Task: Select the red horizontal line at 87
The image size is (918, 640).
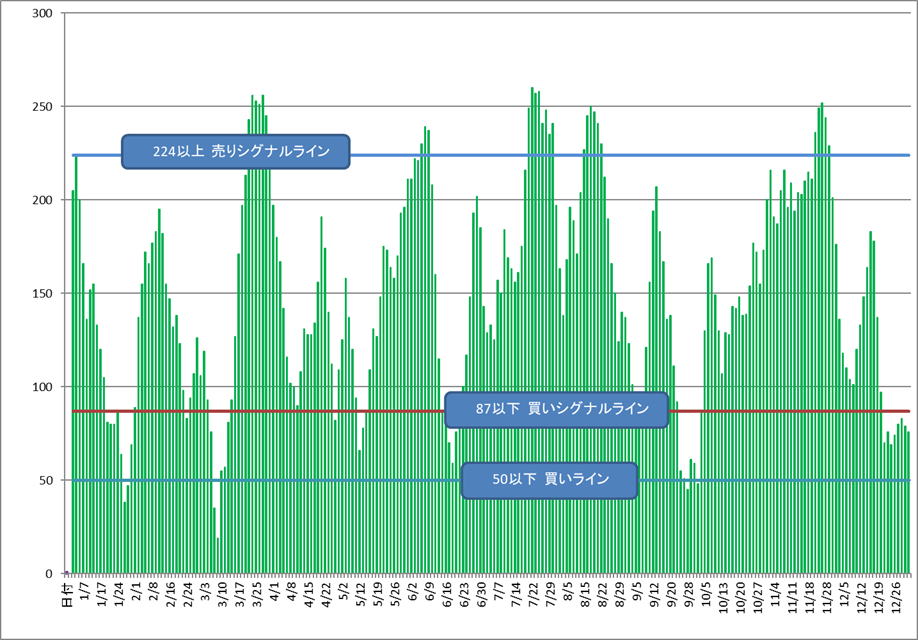Action: 300,411
